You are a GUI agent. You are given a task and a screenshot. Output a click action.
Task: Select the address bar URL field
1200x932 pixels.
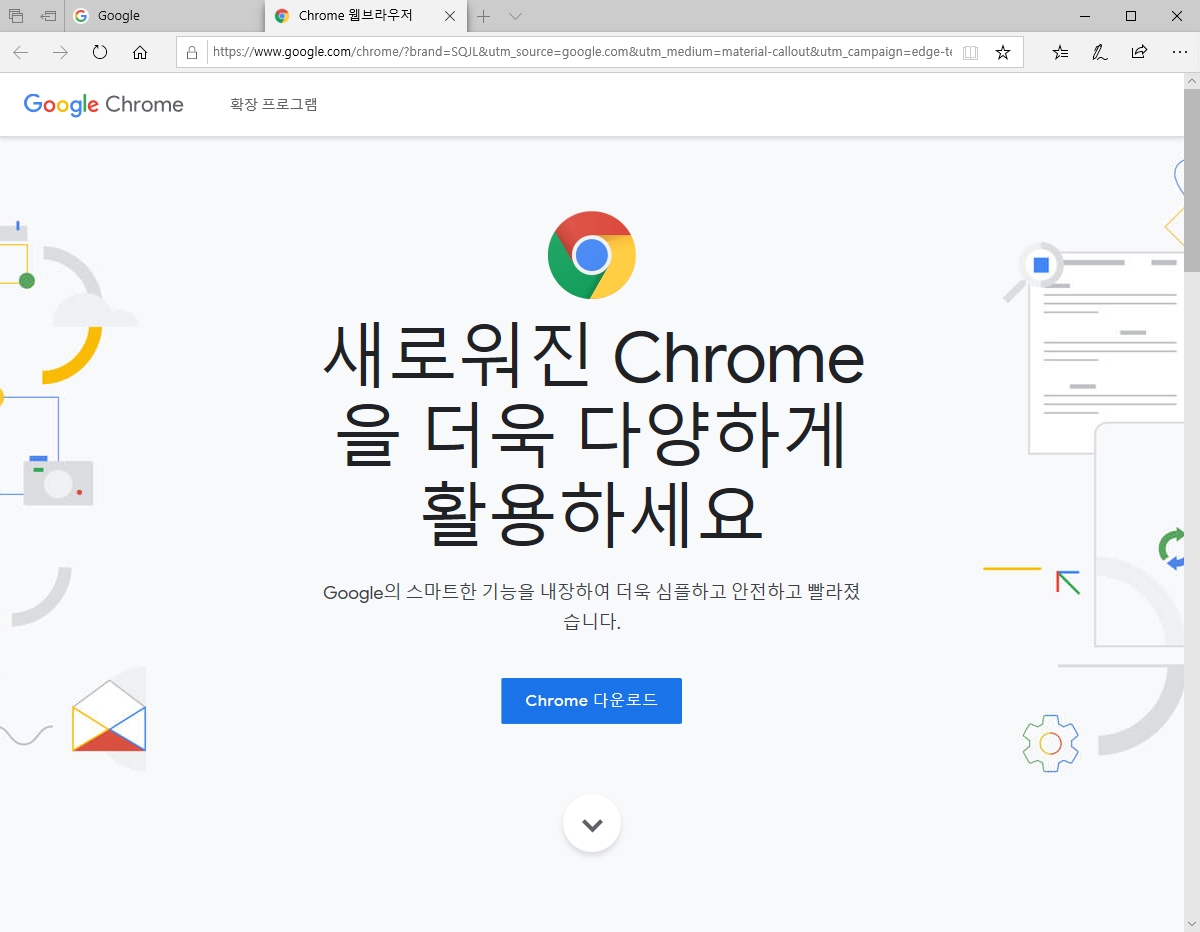(x=582, y=52)
